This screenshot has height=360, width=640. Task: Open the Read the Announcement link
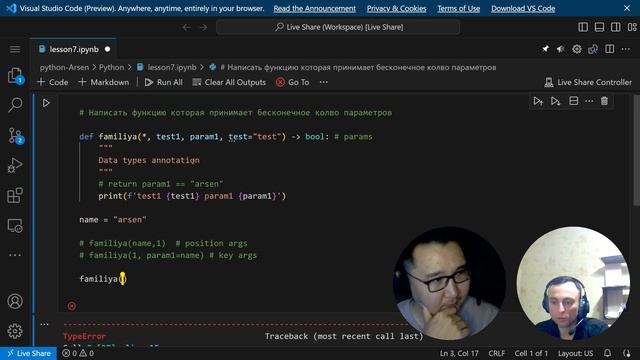314,8
